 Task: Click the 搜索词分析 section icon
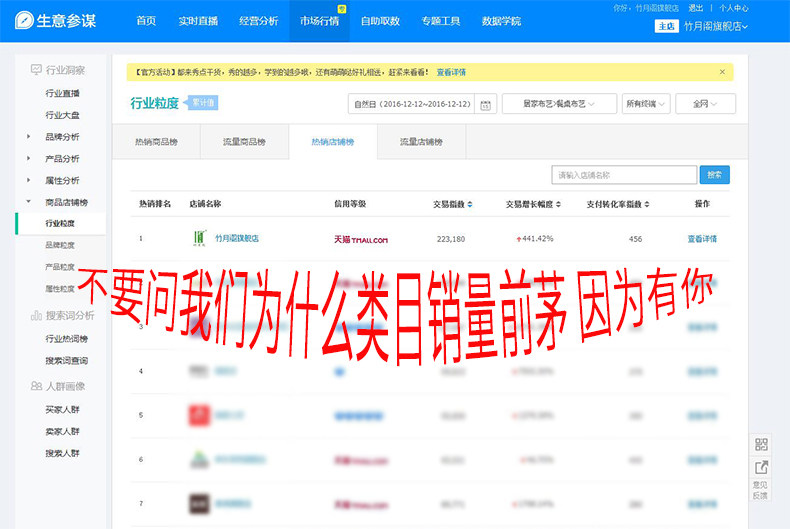[x=36, y=315]
